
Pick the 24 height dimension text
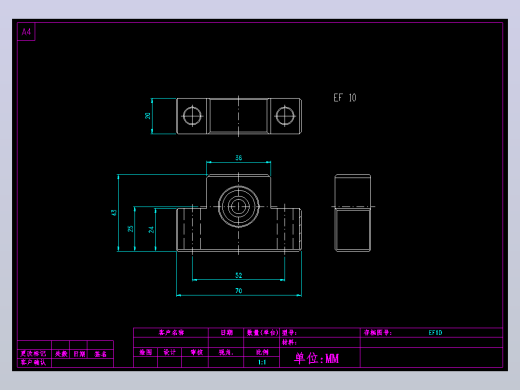(x=151, y=229)
